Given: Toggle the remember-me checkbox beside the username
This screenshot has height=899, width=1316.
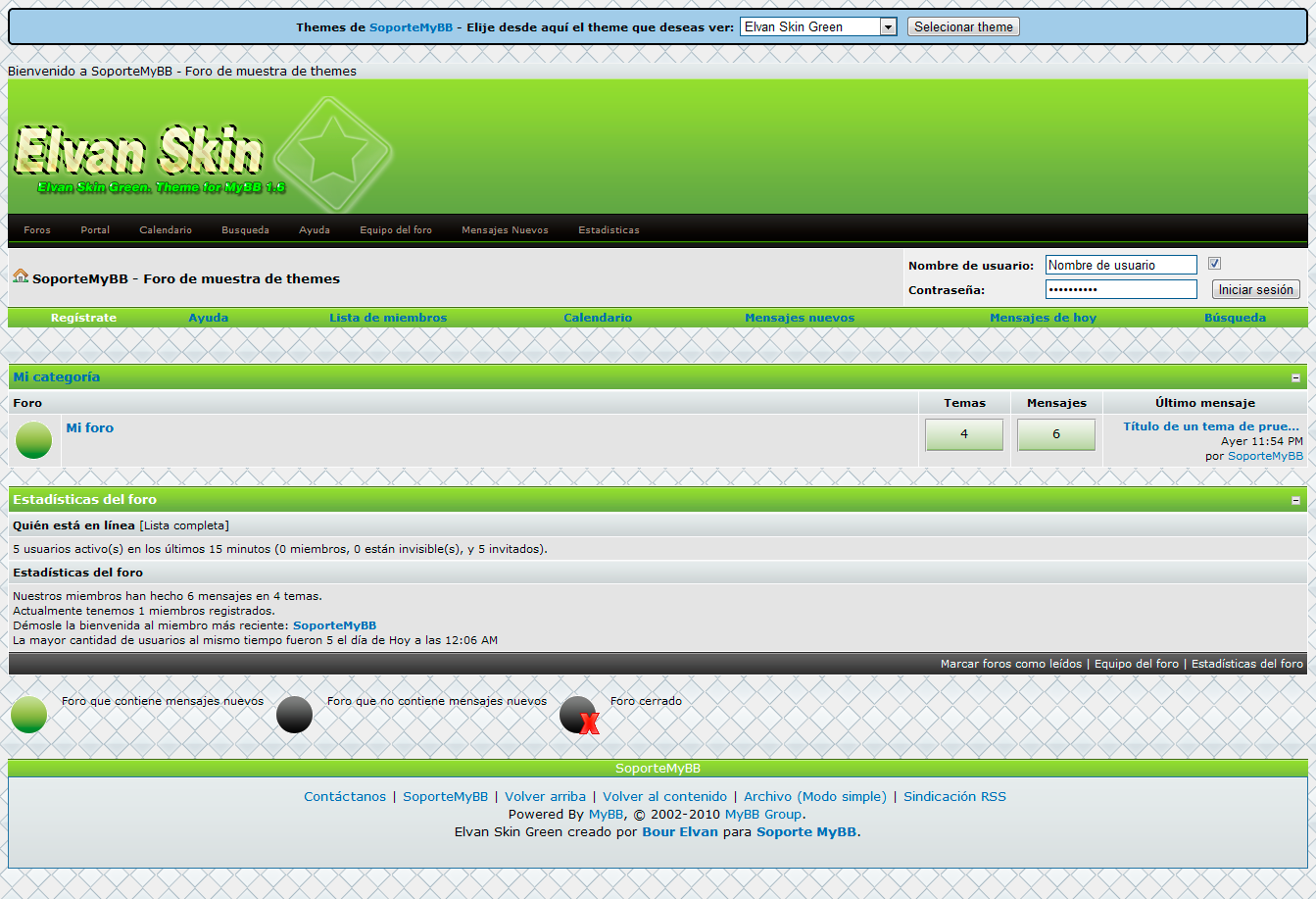Looking at the screenshot, I should point(1215,264).
